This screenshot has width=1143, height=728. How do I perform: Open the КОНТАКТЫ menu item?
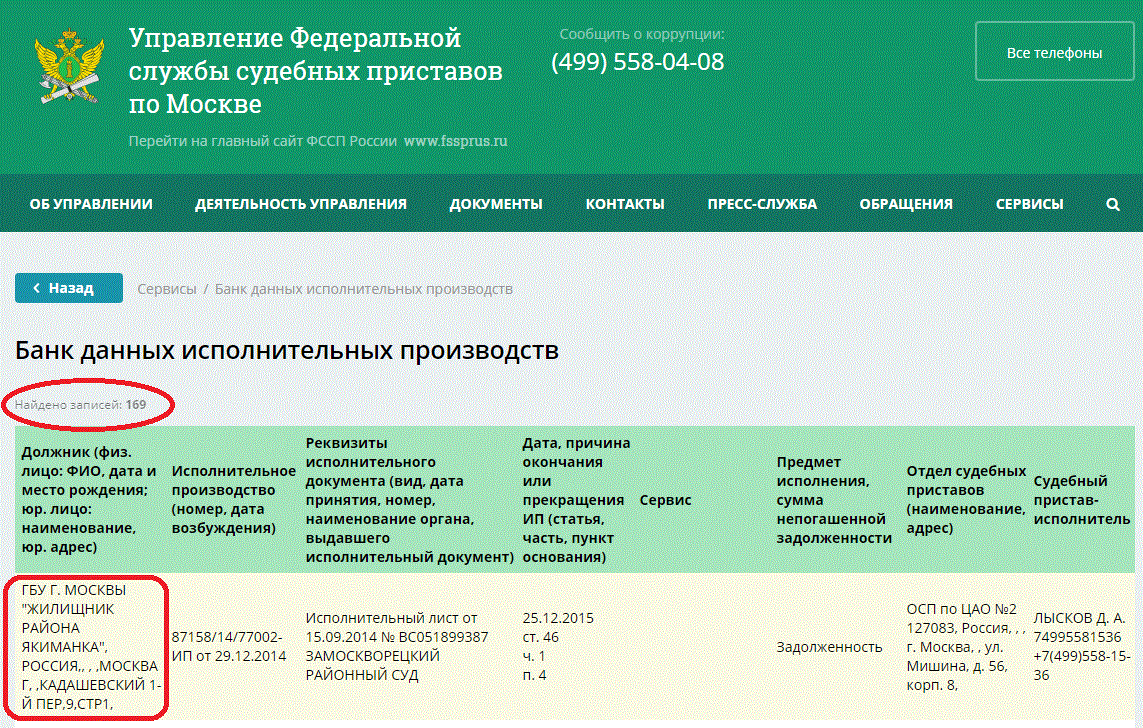625,204
